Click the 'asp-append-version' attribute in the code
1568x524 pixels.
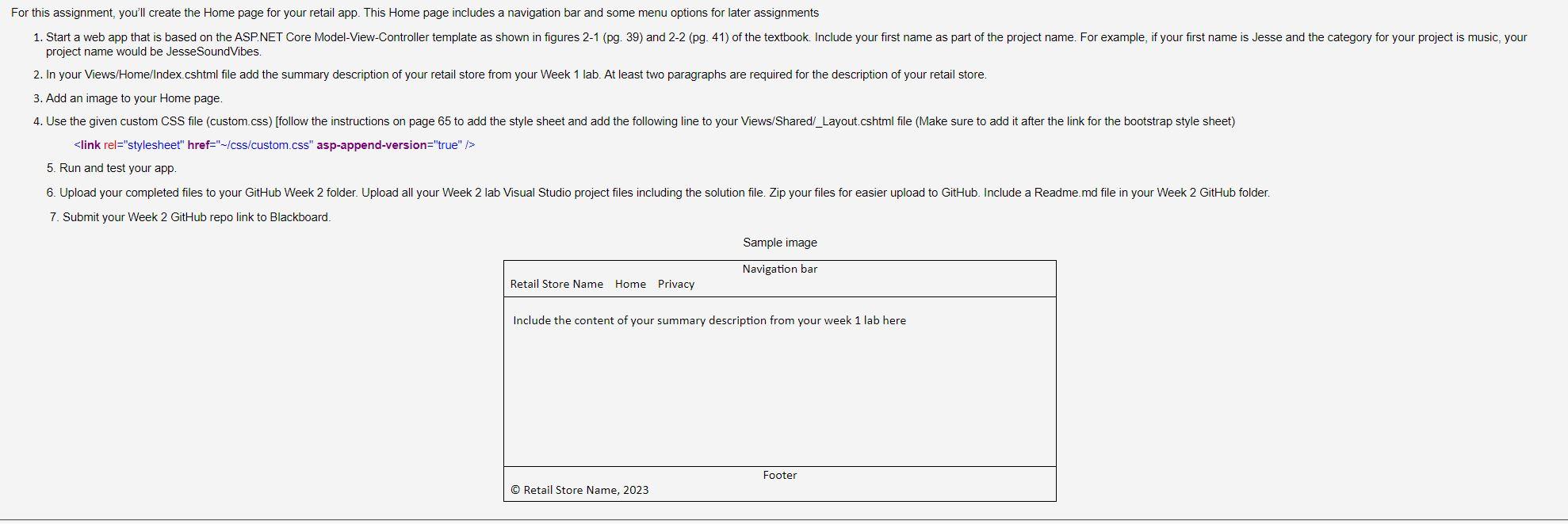pos(372,145)
